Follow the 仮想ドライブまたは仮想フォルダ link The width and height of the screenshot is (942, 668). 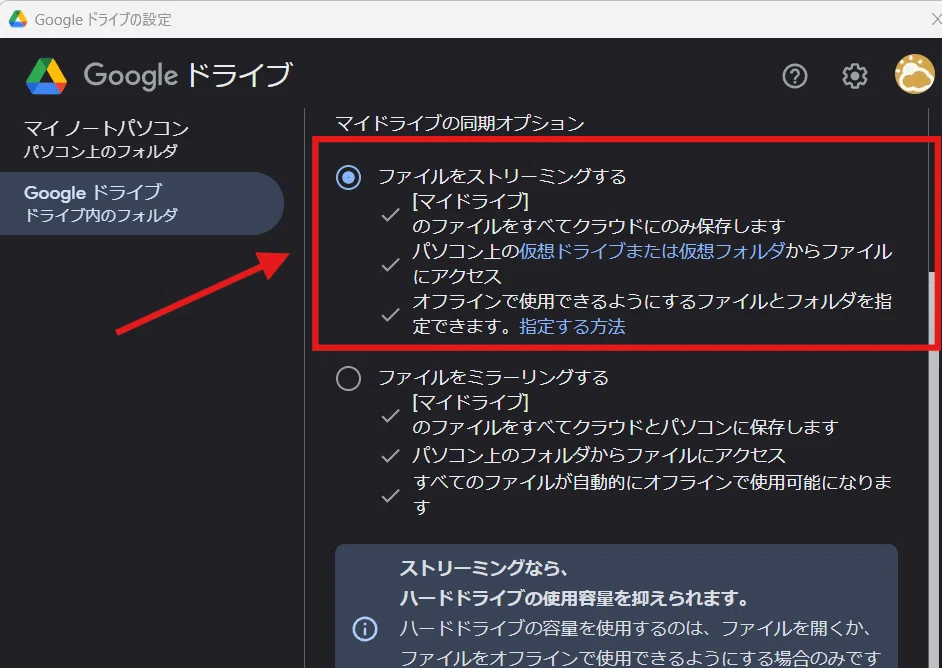tap(652, 251)
